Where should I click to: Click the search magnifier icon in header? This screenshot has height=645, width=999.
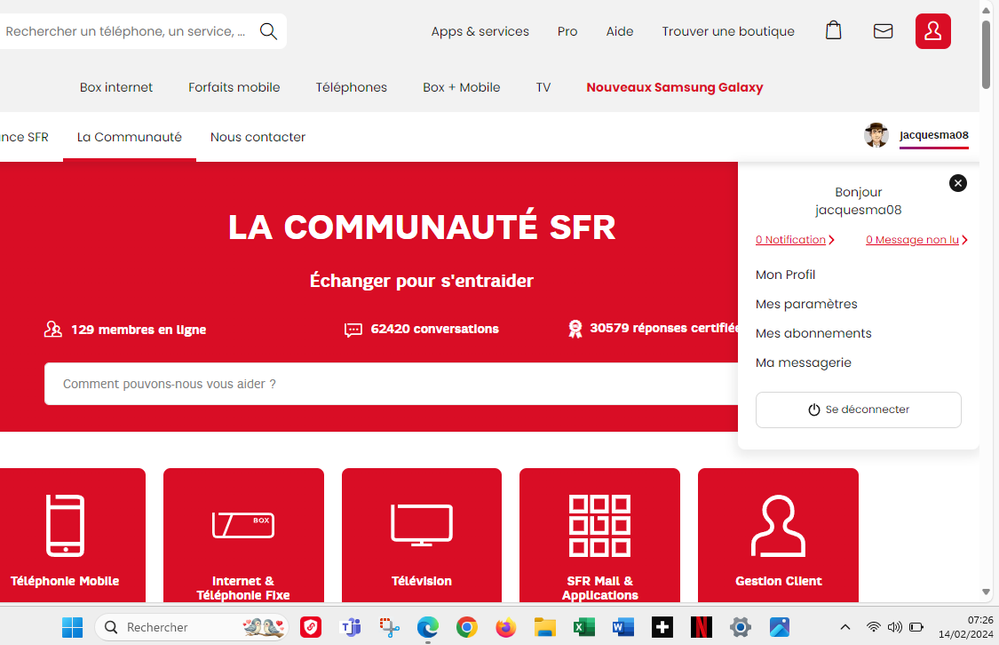click(x=268, y=31)
